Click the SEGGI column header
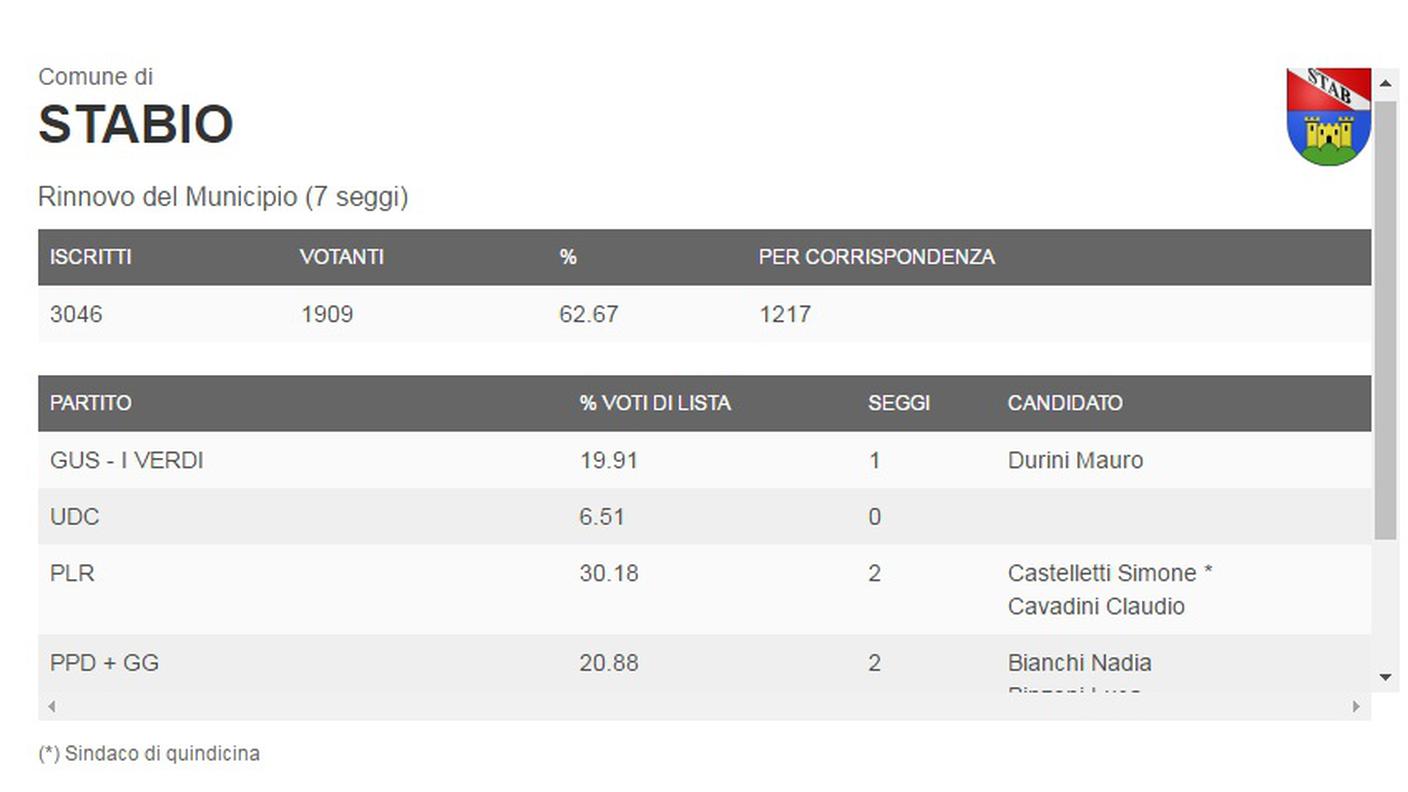1408x792 pixels. 898,403
